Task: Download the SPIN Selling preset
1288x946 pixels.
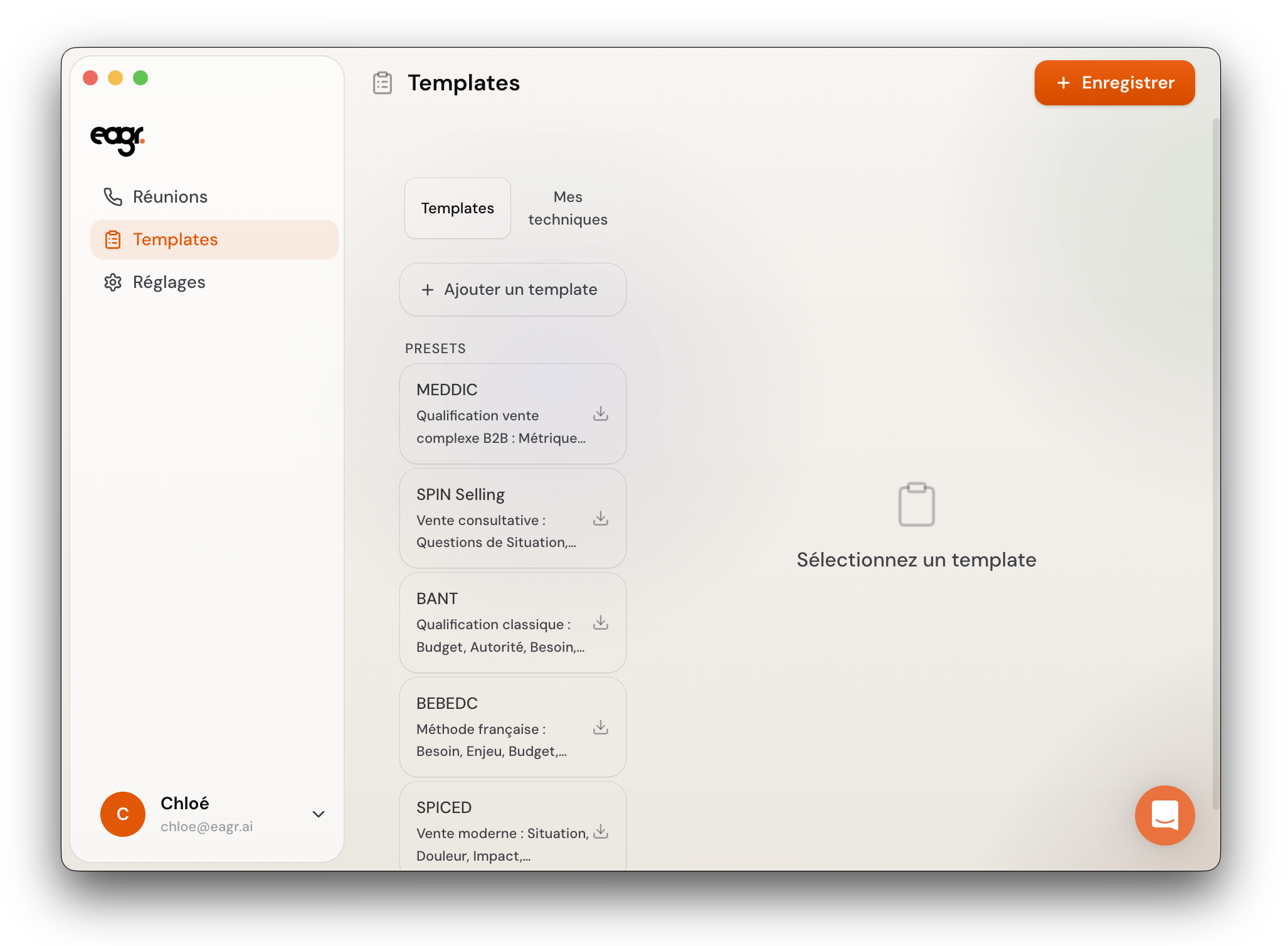Action: 600,519
